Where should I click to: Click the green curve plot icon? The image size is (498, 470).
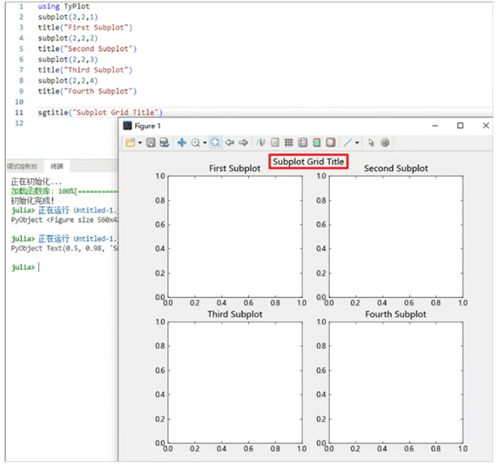pyautogui.click(x=261, y=143)
